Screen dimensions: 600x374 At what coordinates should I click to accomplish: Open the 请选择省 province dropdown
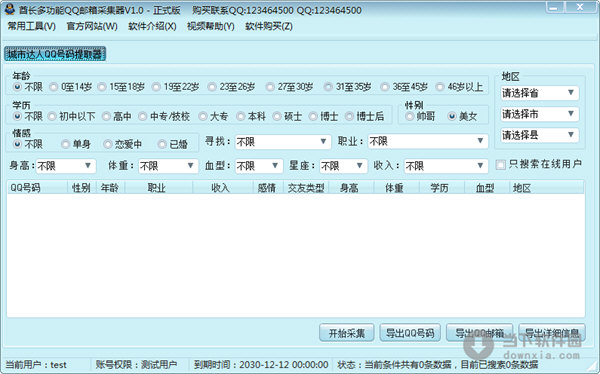[540, 93]
